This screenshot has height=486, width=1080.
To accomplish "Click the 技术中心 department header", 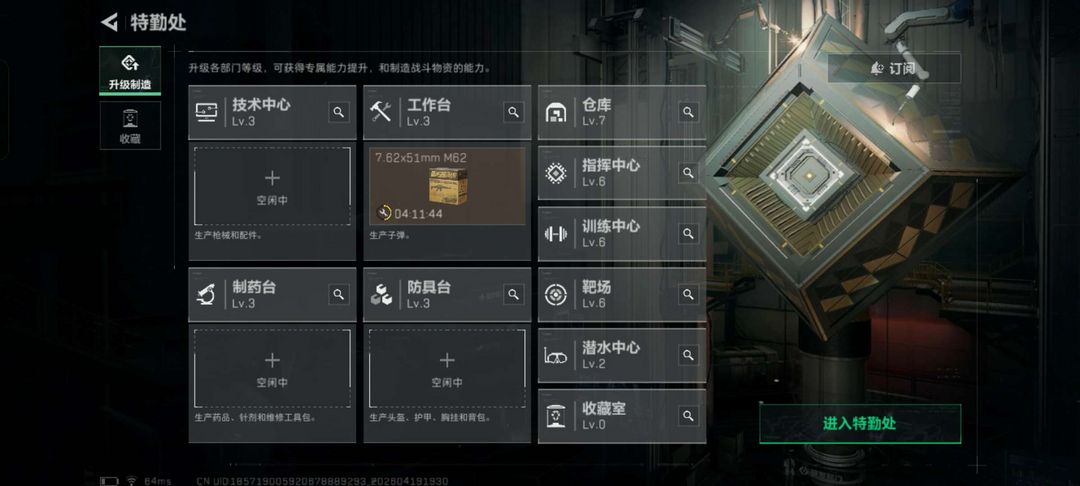I will coord(272,112).
